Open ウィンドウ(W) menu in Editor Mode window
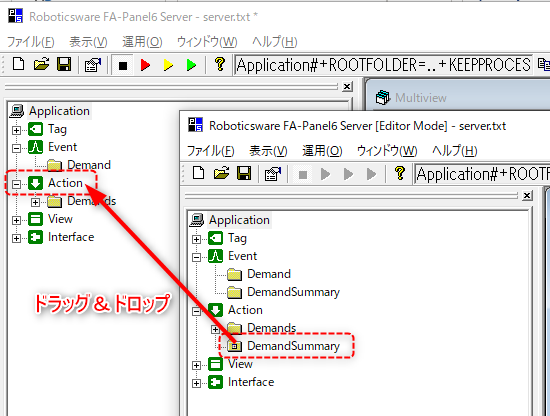Viewport: 550px width, 416px height. pos(387,151)
